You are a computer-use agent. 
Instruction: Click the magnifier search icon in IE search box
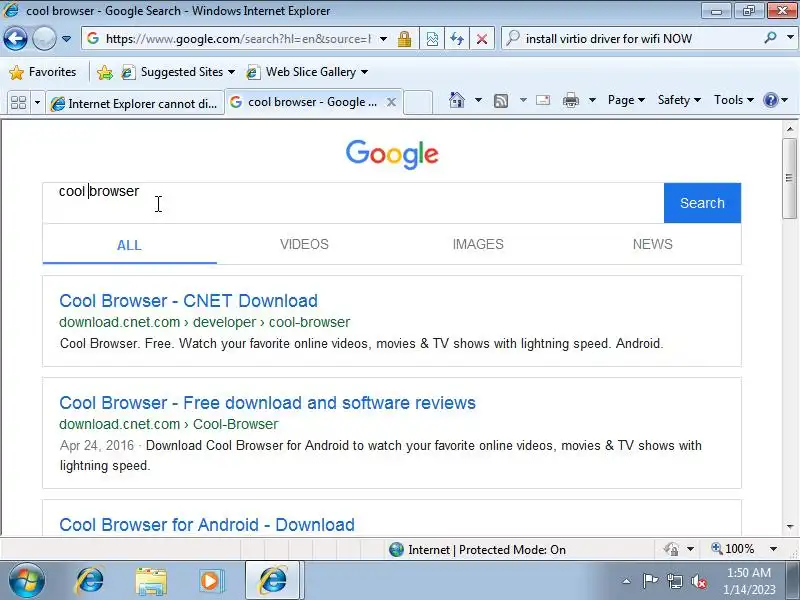(x=770, y=38)
